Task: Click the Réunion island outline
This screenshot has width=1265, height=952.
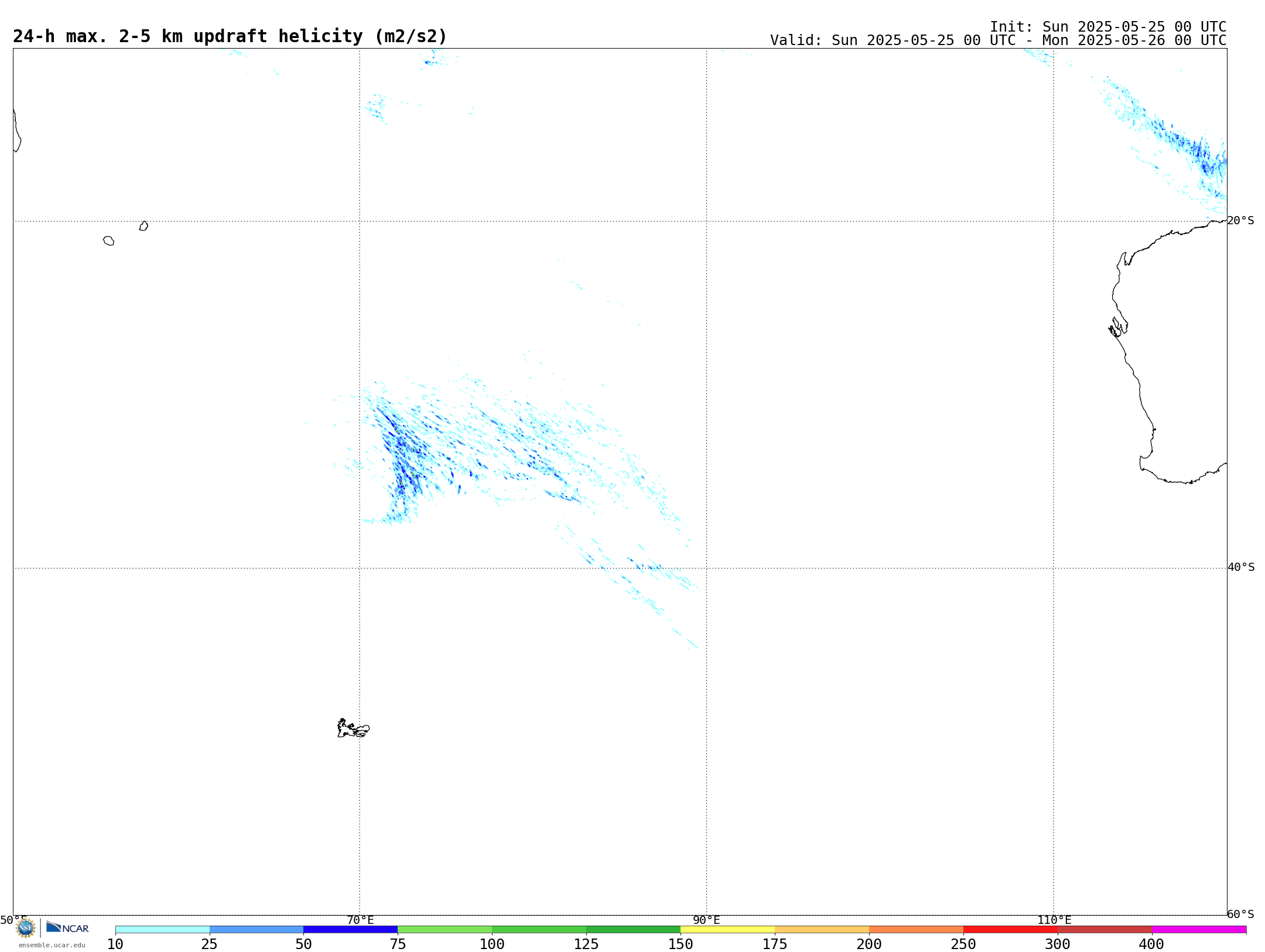Action: pyautogui.click(x=108, y=241)
